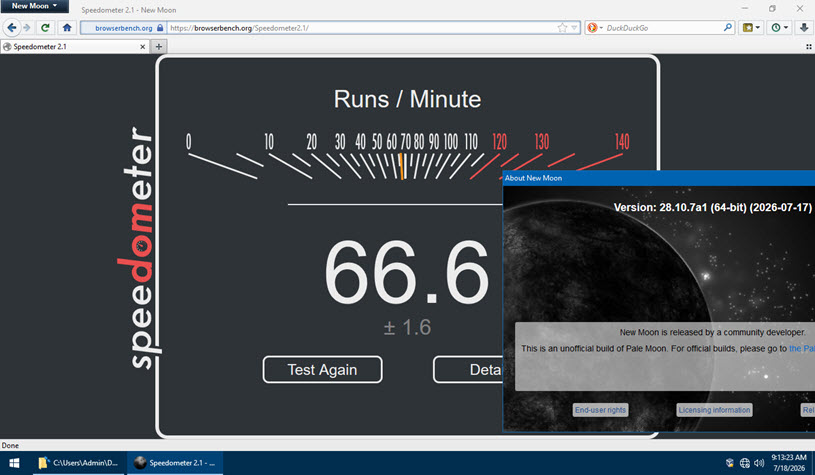Open the New Moon application menu
Screen dimensions: 815x475
[34, 6]
